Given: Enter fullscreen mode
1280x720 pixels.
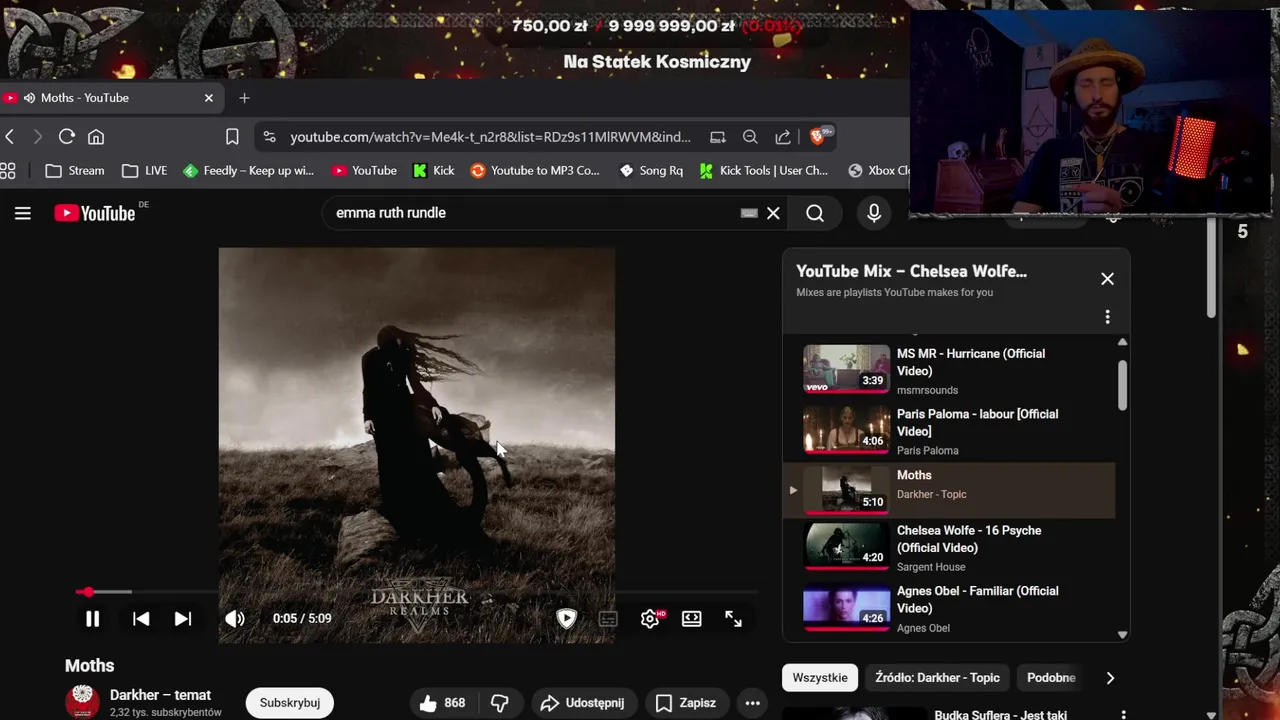Looking at the screenshot, I should 734,619.
